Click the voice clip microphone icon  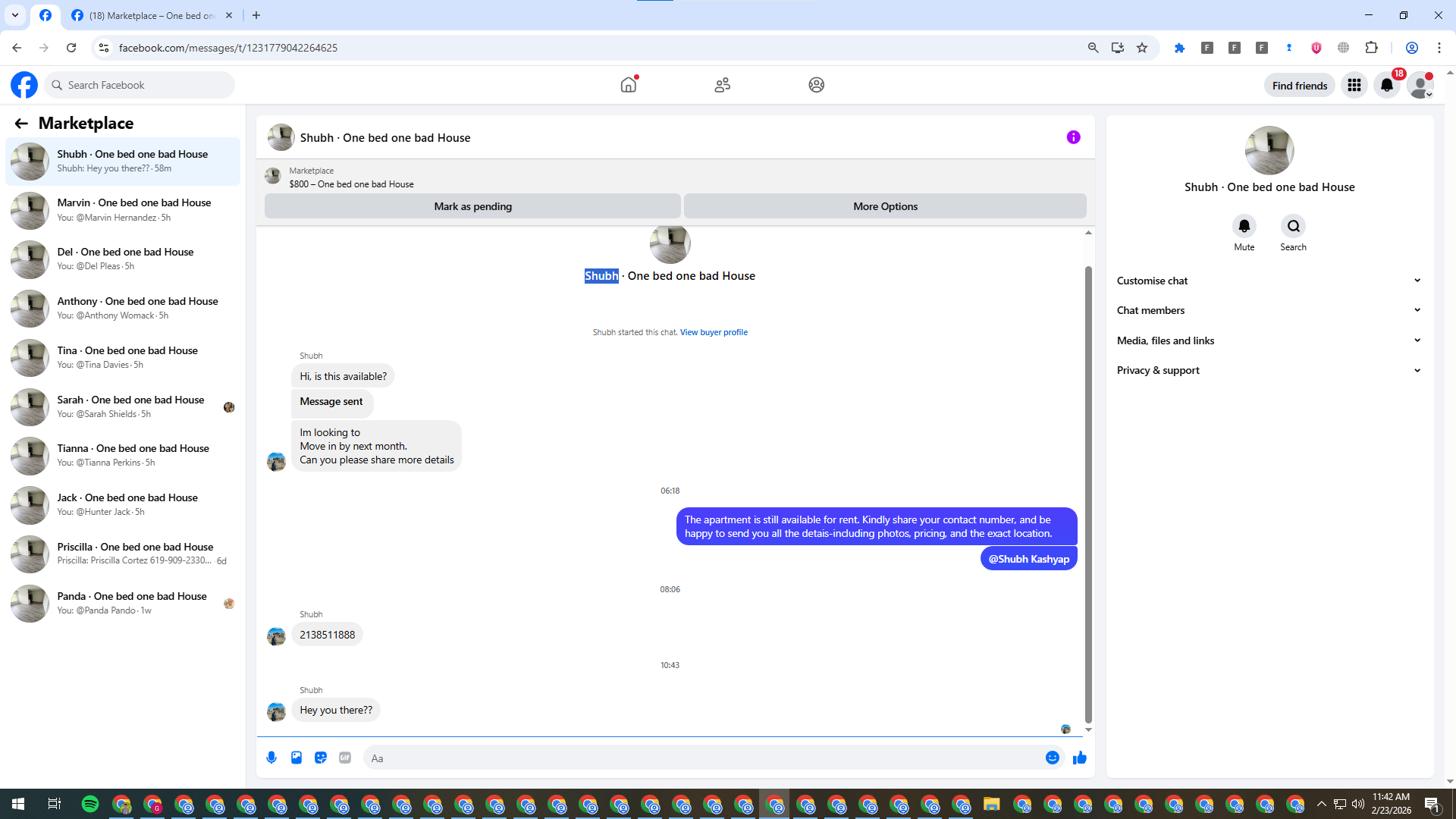pos(271,758)
